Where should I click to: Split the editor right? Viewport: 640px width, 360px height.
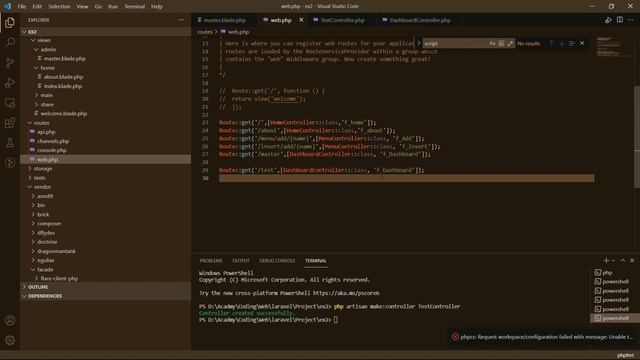[620, 20]
